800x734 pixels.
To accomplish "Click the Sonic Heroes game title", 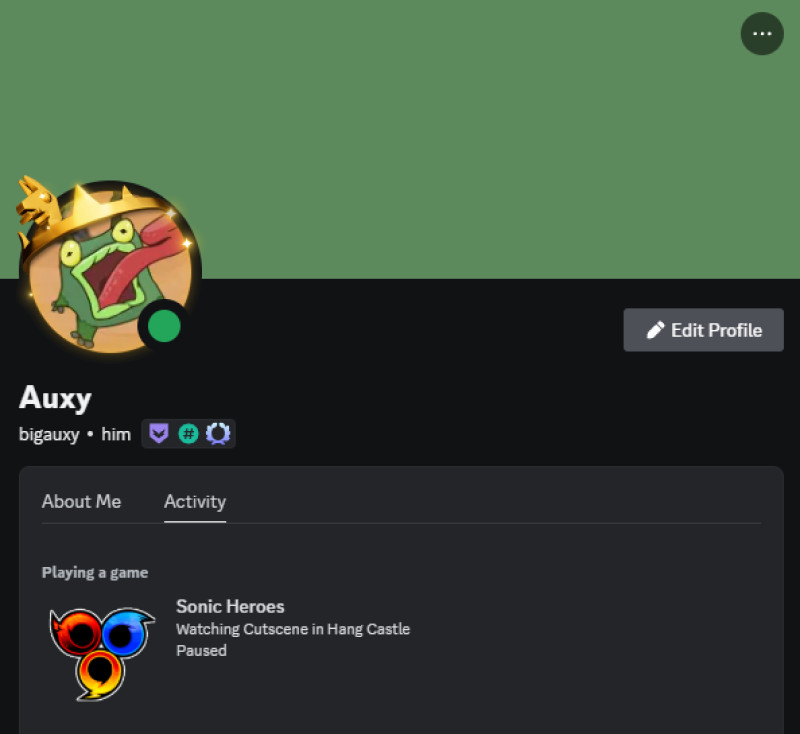I will click(230, 606).
